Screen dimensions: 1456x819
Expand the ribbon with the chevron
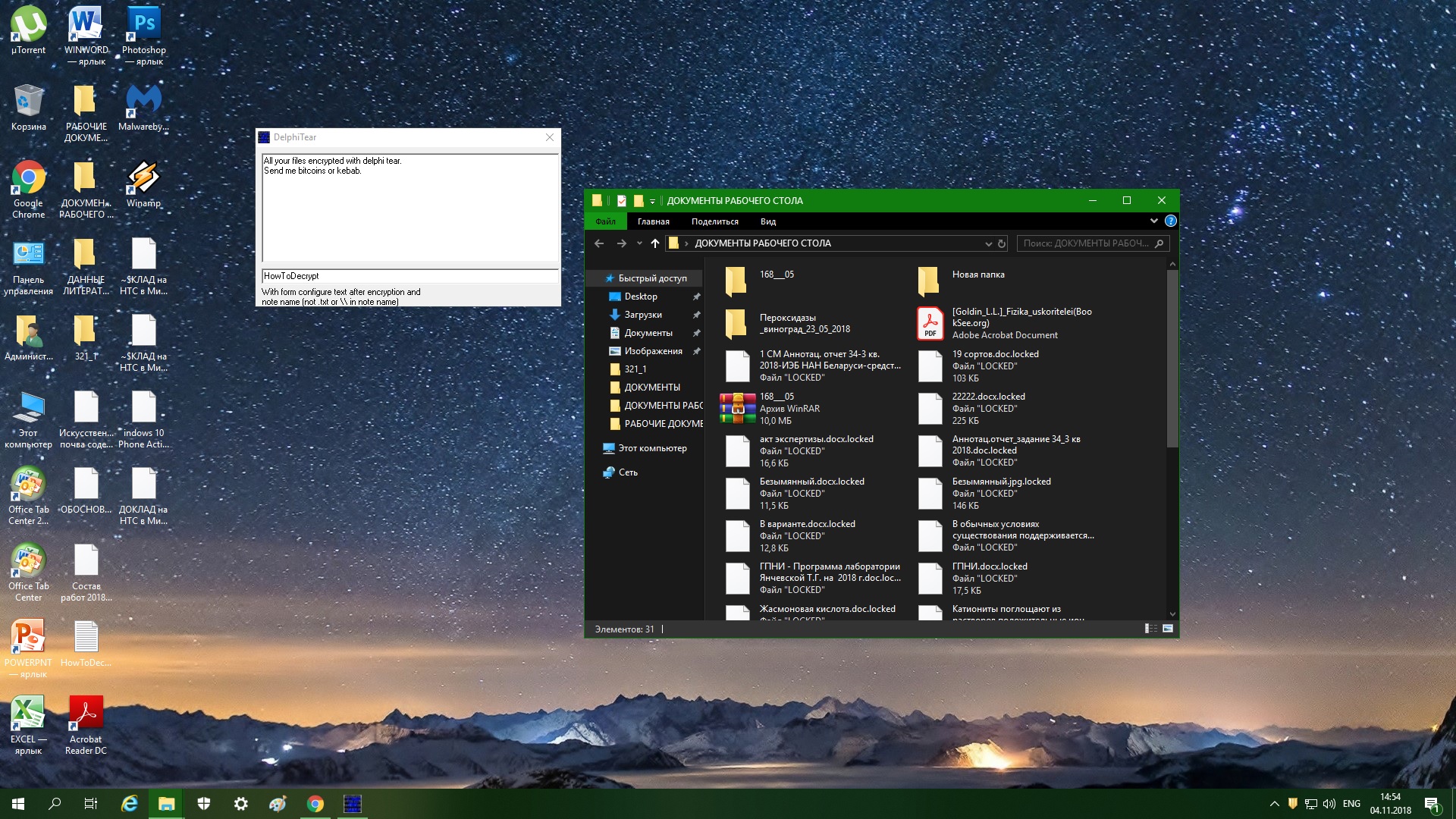pyautogui.click(x=1153, y=221)
